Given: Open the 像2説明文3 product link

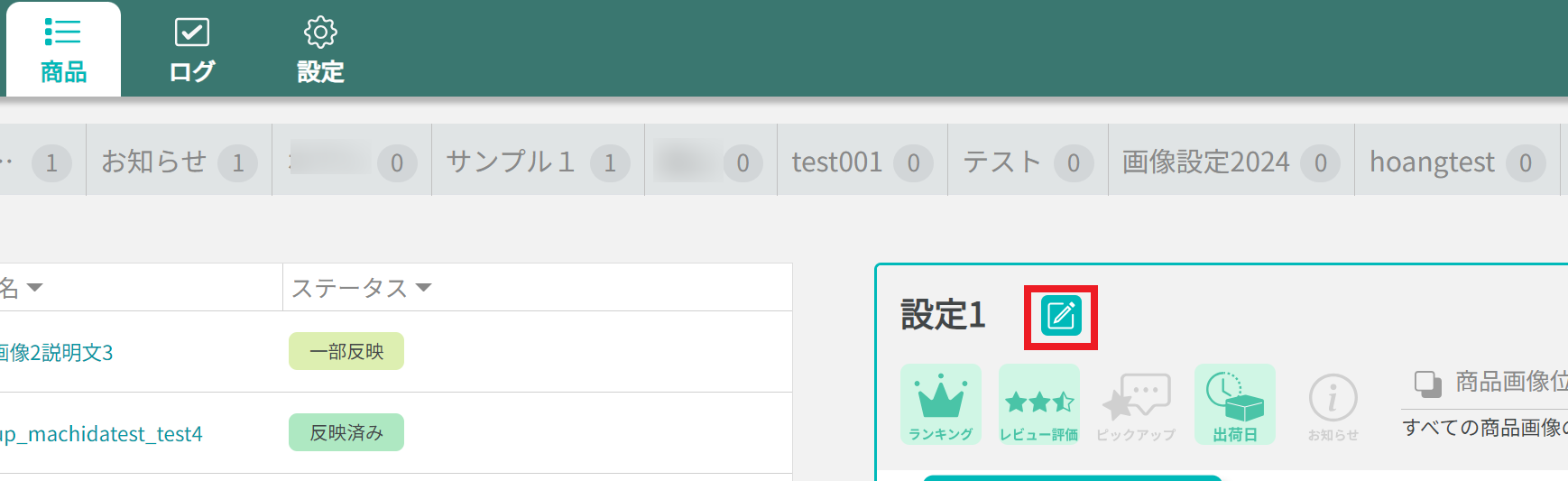Looking at the screenshot, I should [x=56, y=353].
